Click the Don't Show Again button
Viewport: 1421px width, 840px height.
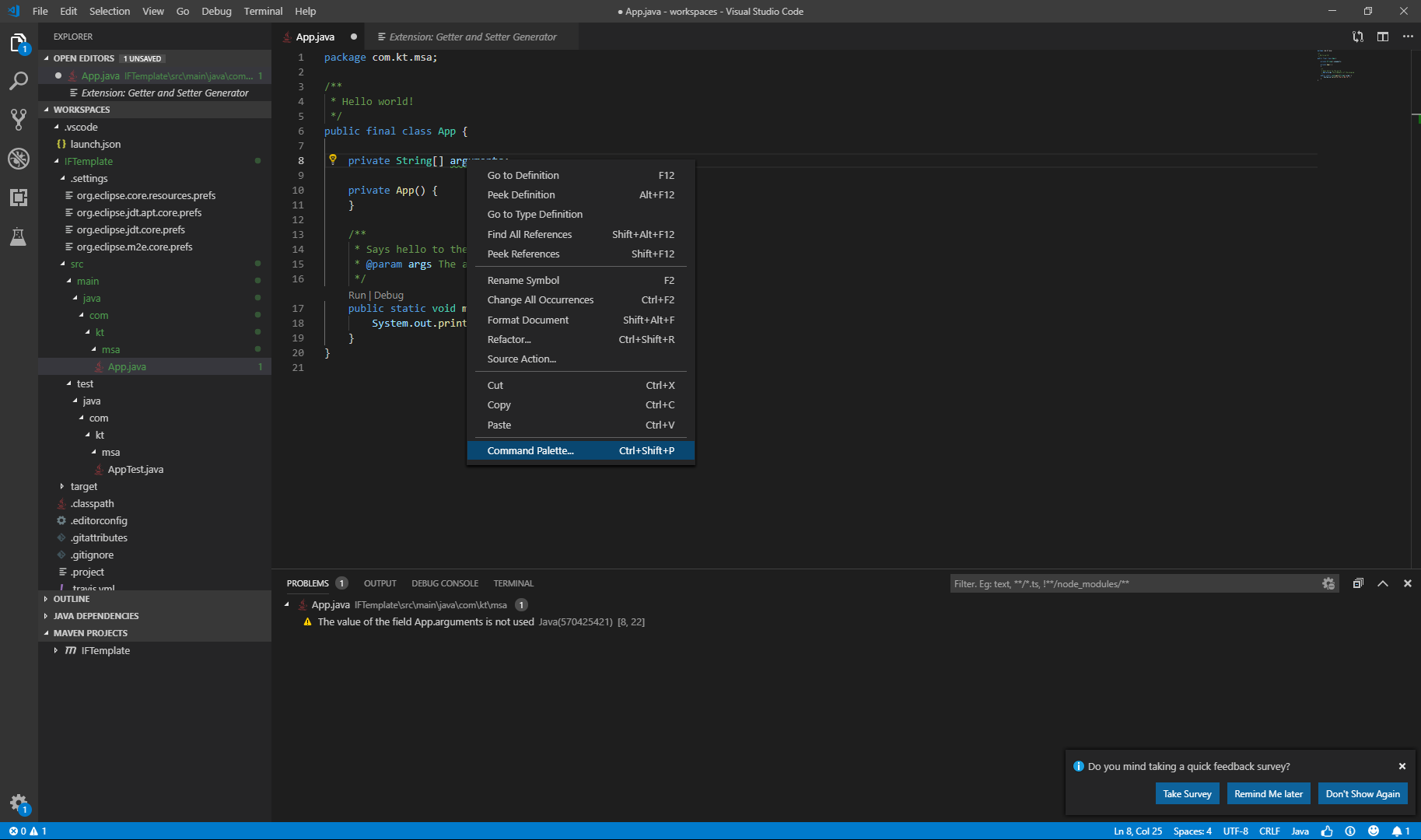tap(1363, 793)
